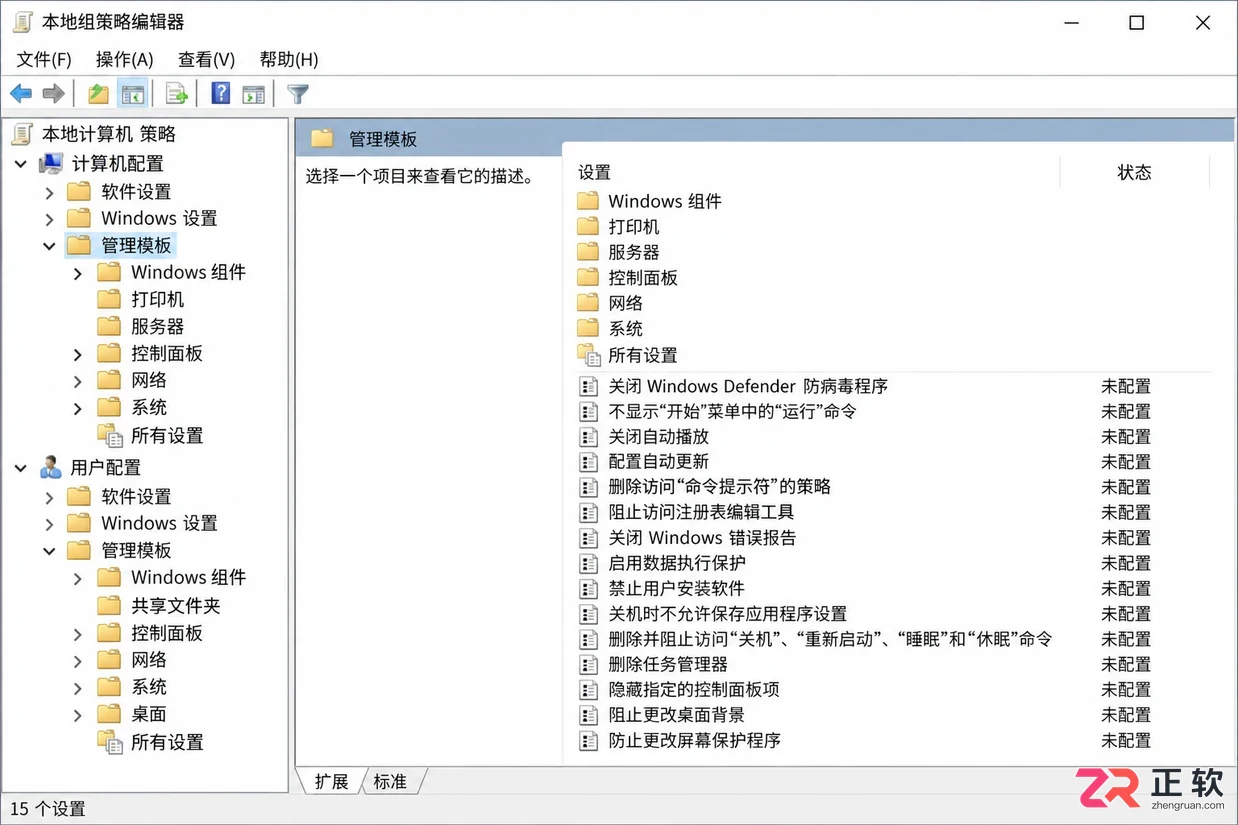Click the policy icon beside 关闭自动播放
Image resolution: width=1238 pixels, height=825 pixels.
pos(589,437)
